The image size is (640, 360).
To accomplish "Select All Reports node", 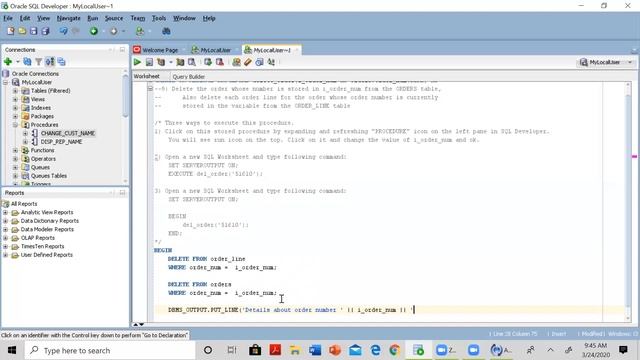I will pos(24,204).
